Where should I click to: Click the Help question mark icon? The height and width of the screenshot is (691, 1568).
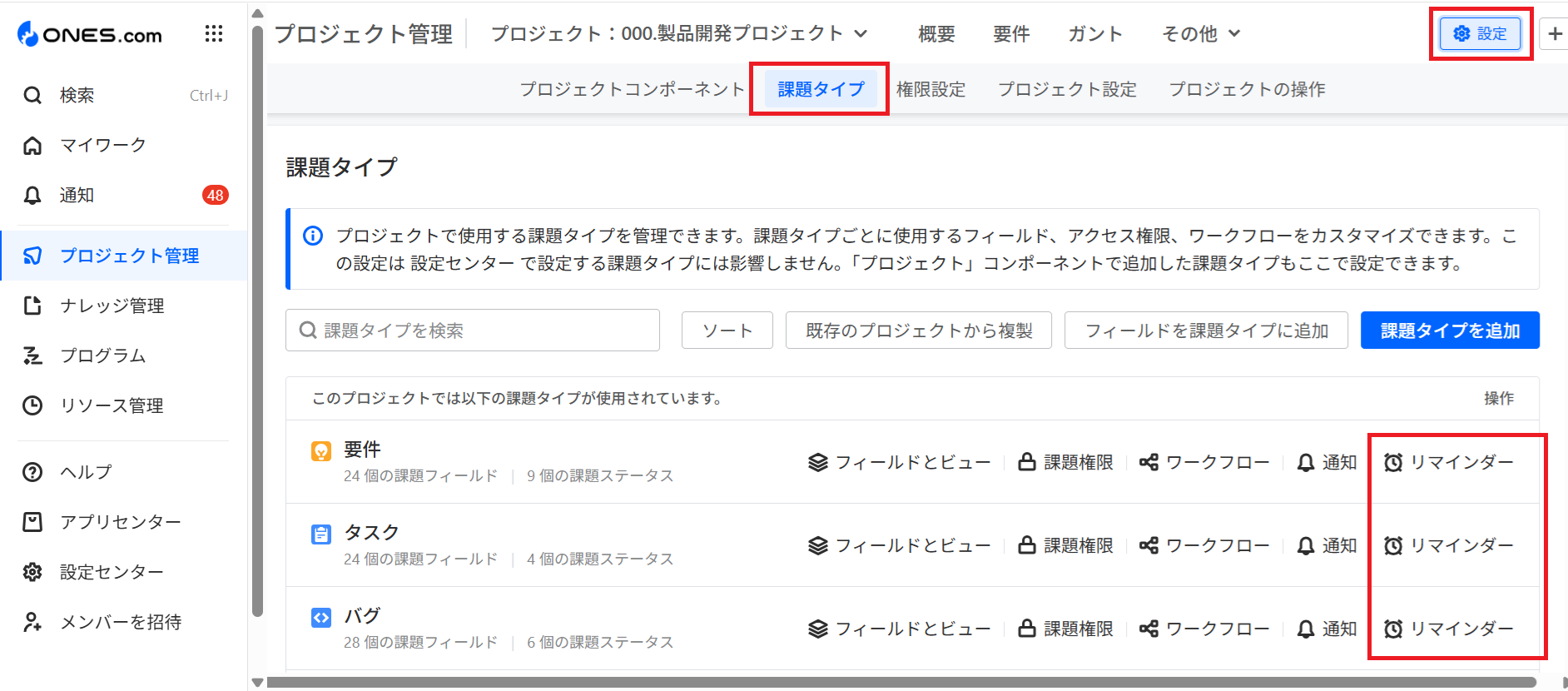click(32, 472)
